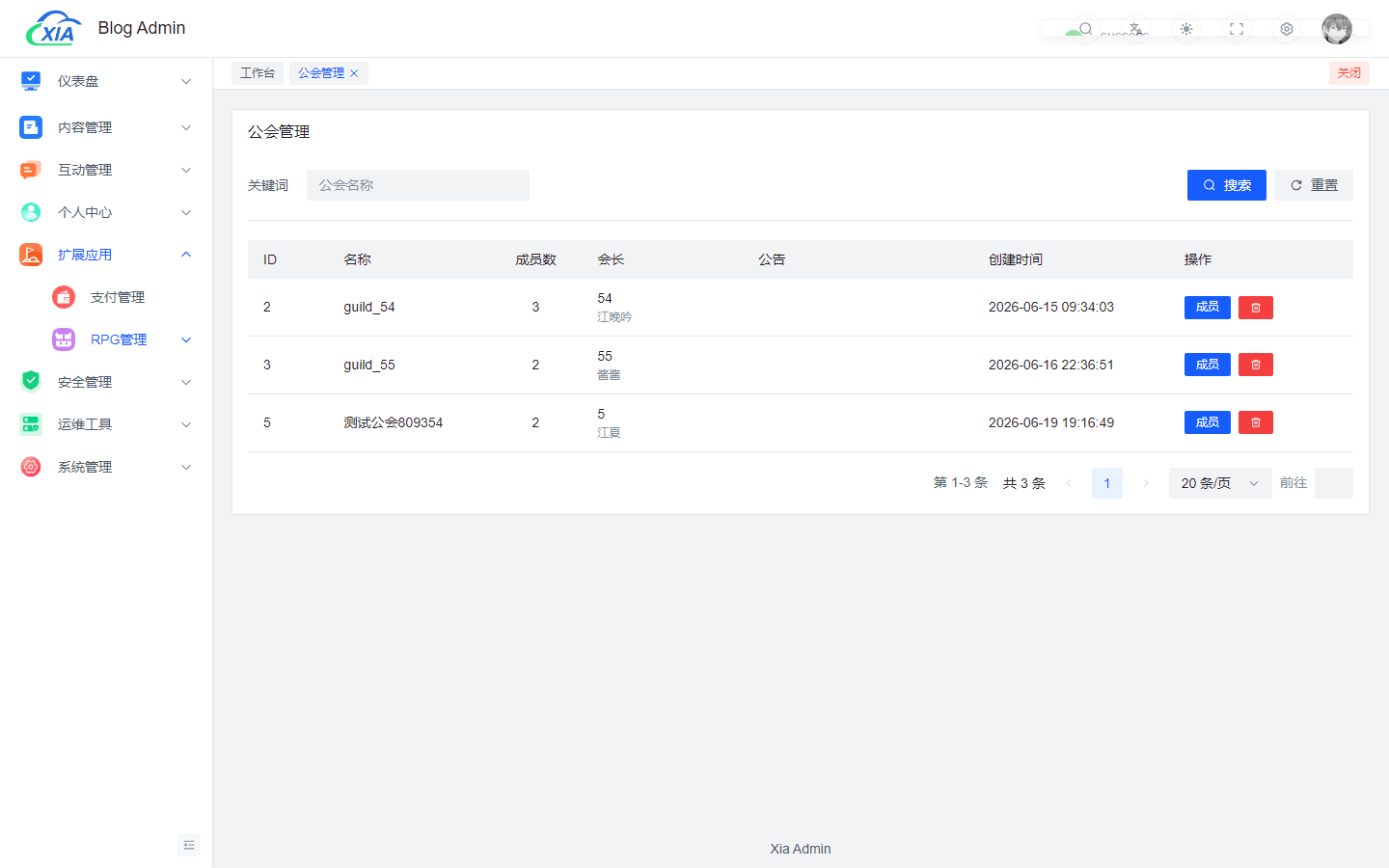Open 支付管理 menu item

tap(118, 297)
